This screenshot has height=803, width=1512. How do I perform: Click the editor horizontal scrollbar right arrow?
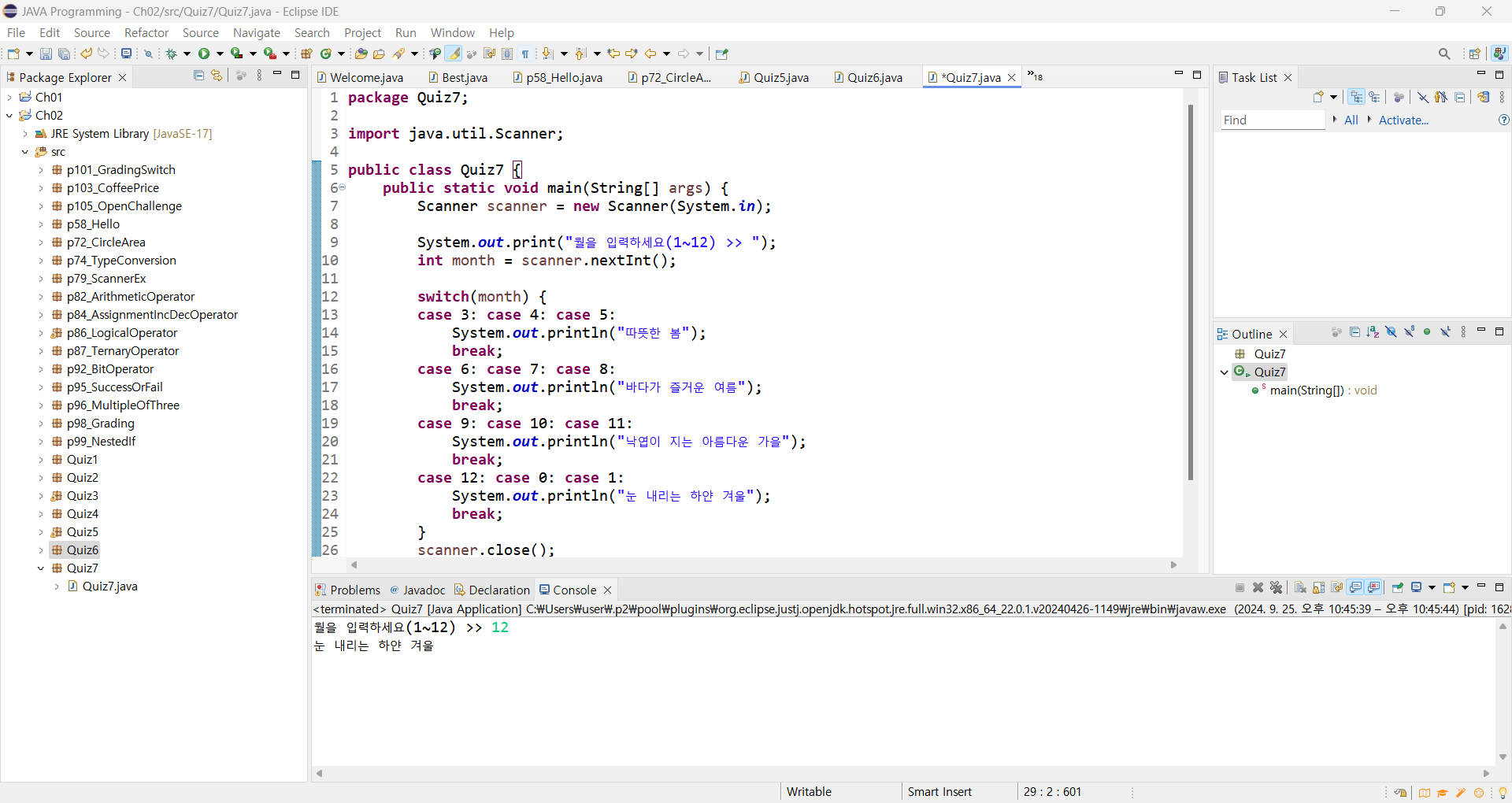(x=1173, y=565)
